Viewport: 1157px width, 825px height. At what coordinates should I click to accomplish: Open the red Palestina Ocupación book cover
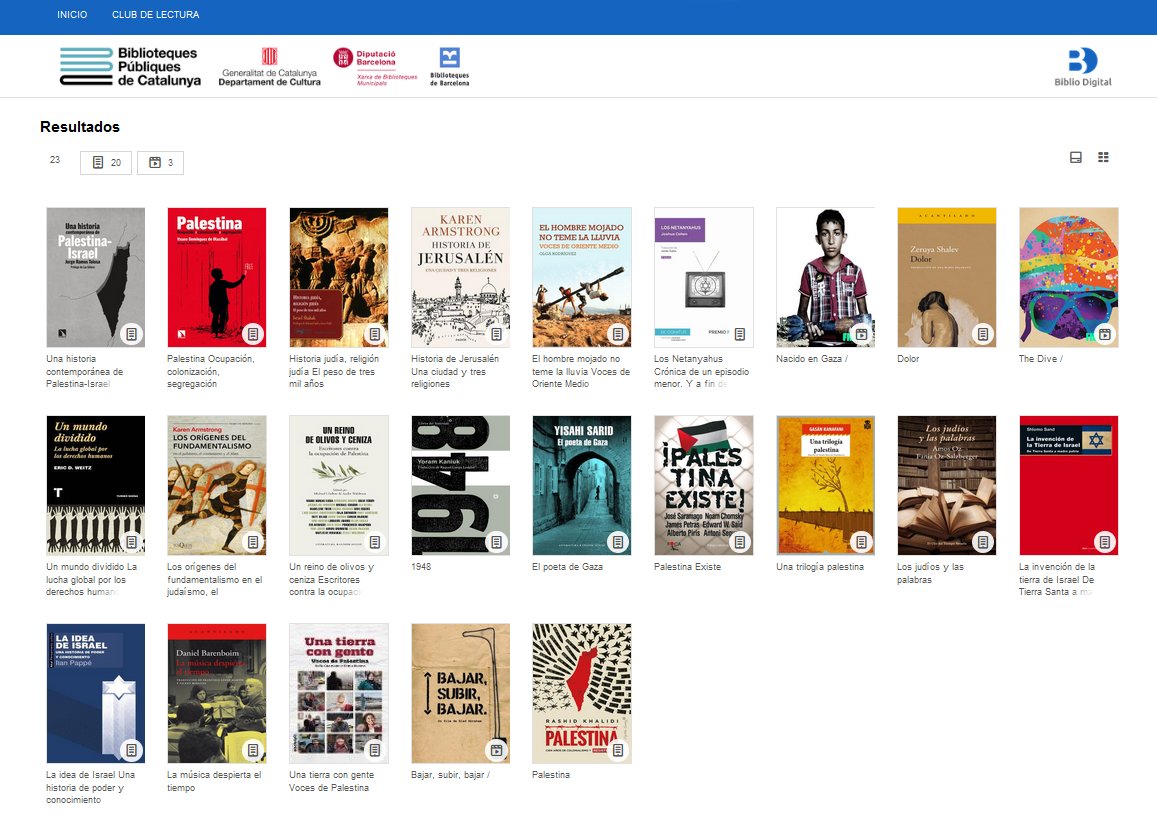click(217, 277)
